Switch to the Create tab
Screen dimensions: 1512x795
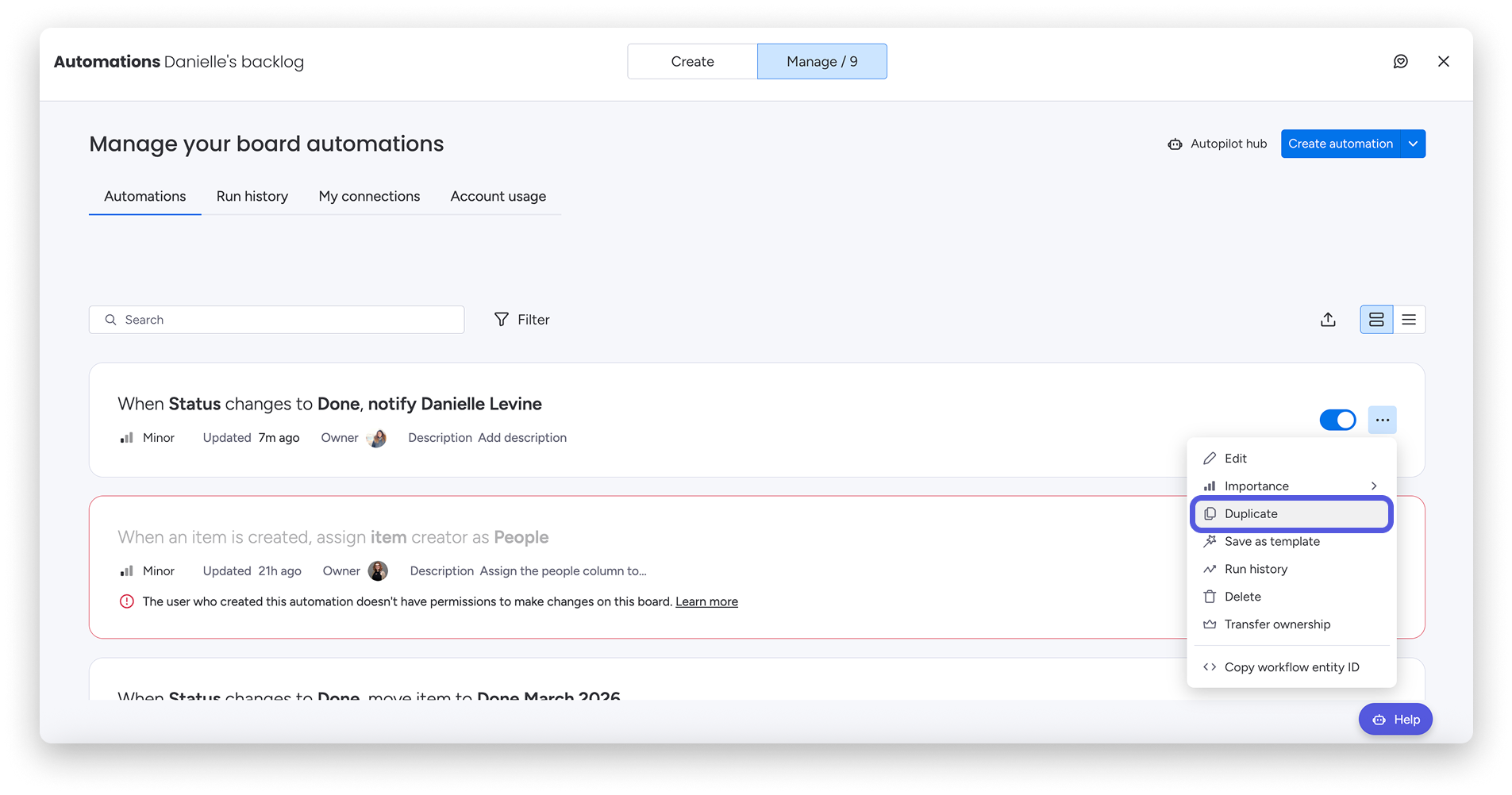click(692, 62)
